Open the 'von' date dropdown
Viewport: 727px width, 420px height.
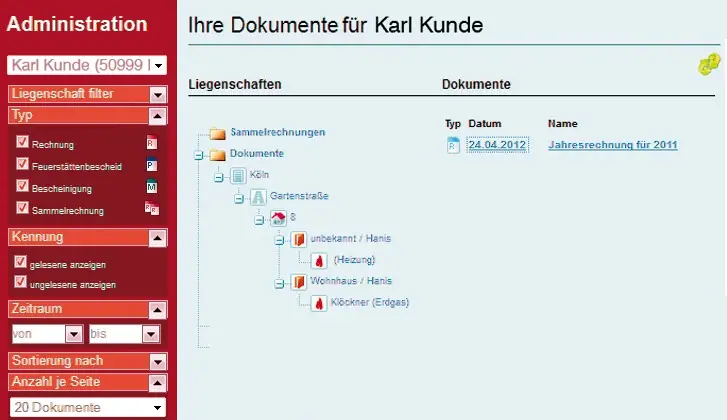click(x=73, y=334)
